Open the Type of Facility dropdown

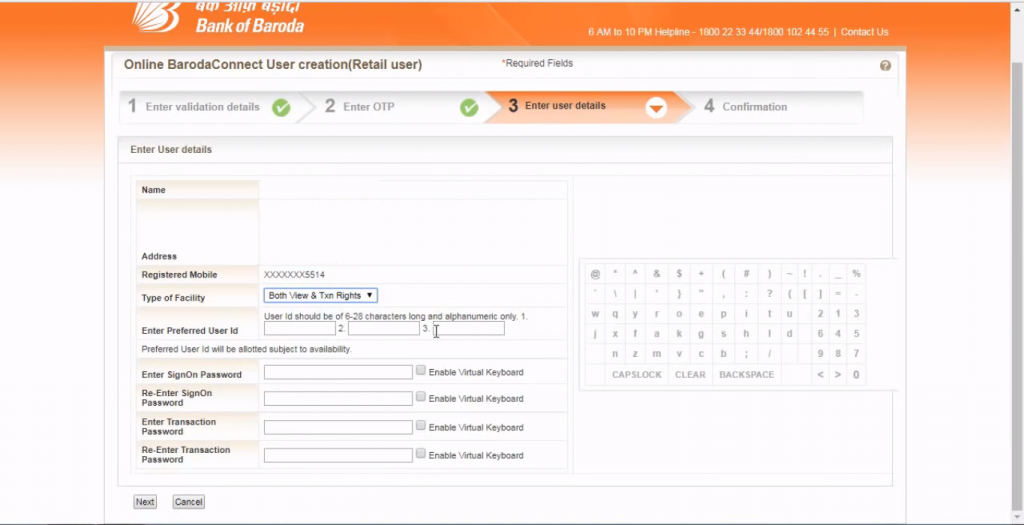pyautogui.click(x=320, y=296)
